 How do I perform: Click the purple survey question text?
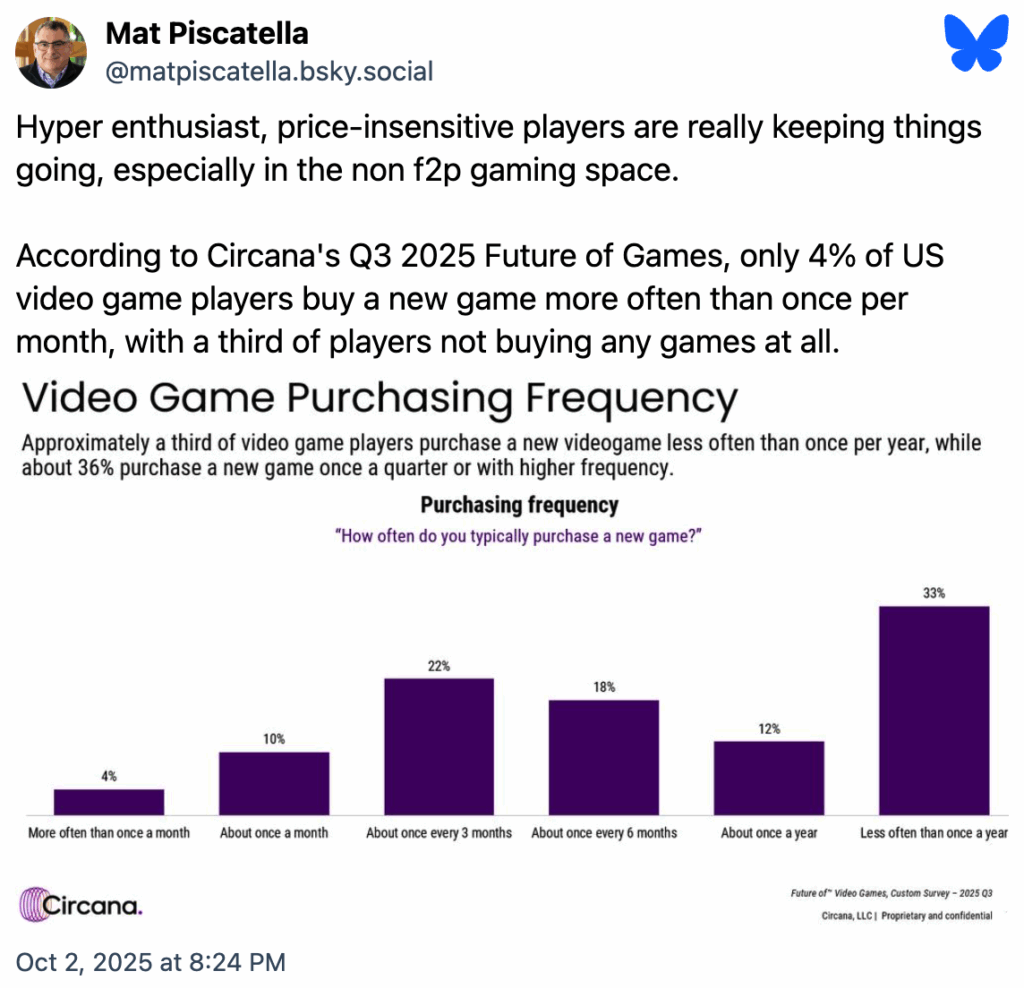[x=519, y=536]
